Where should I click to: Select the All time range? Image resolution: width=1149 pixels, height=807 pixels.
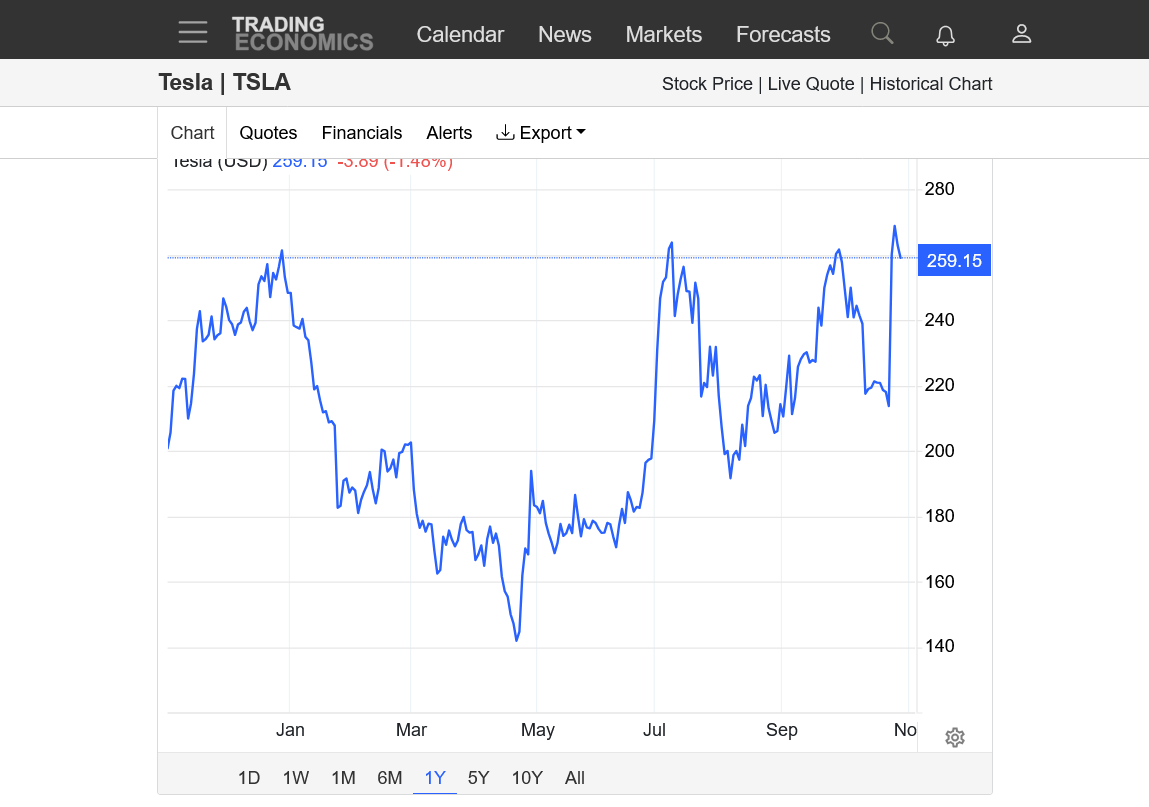pyautogui.click(x=574, y=778)
